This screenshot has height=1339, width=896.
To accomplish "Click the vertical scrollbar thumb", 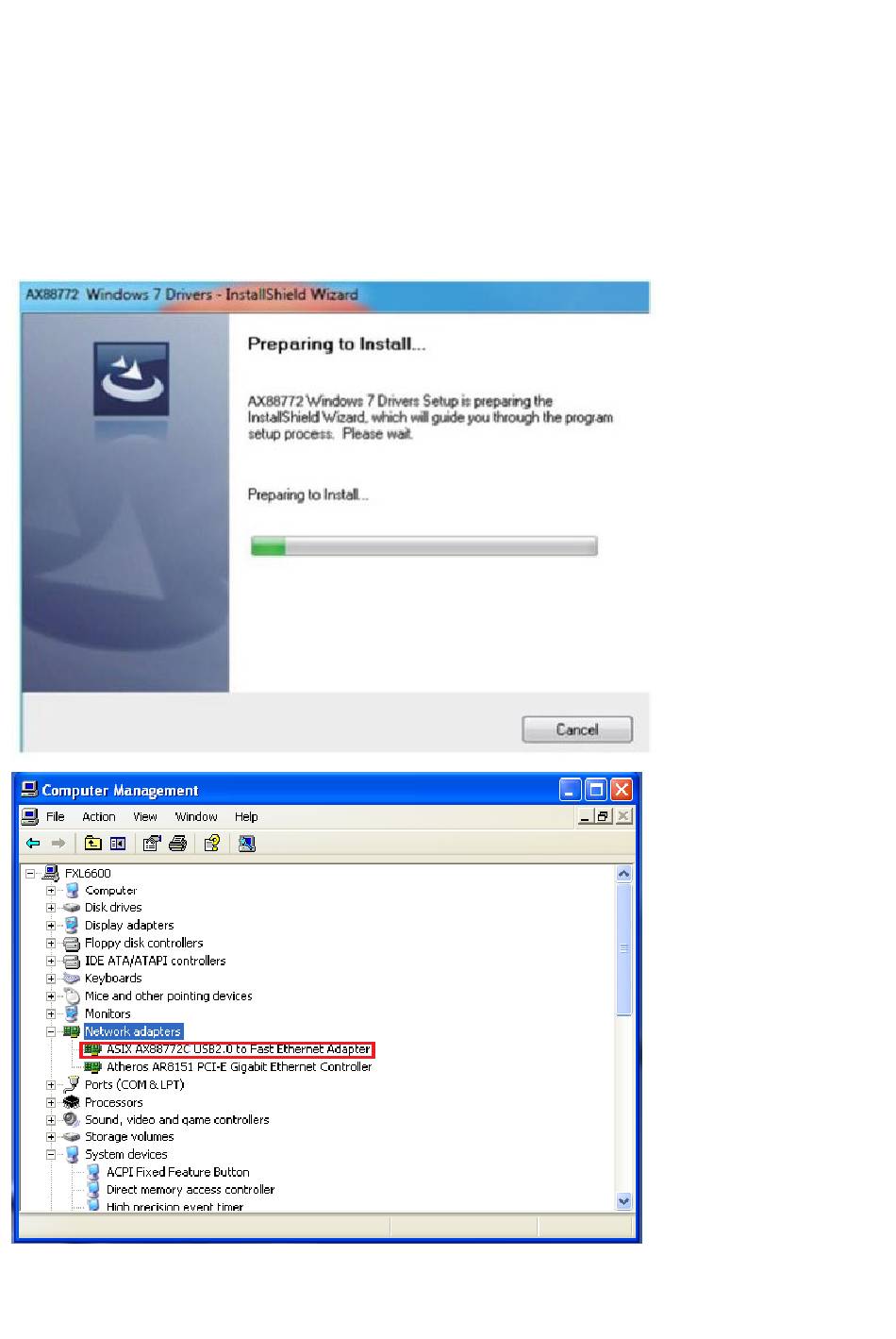I will (623, 949).
